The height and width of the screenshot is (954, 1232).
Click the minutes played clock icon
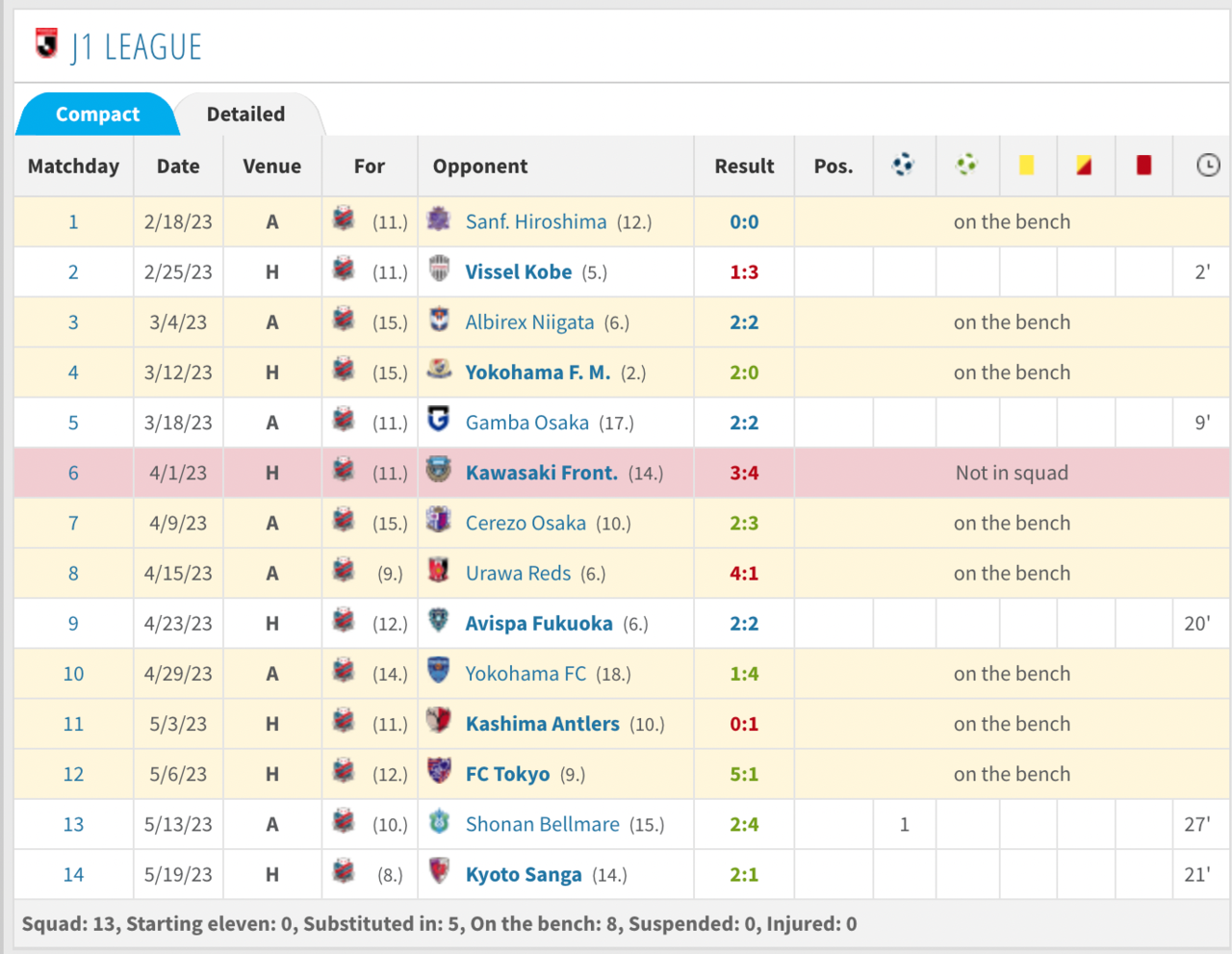point(1208,165)
